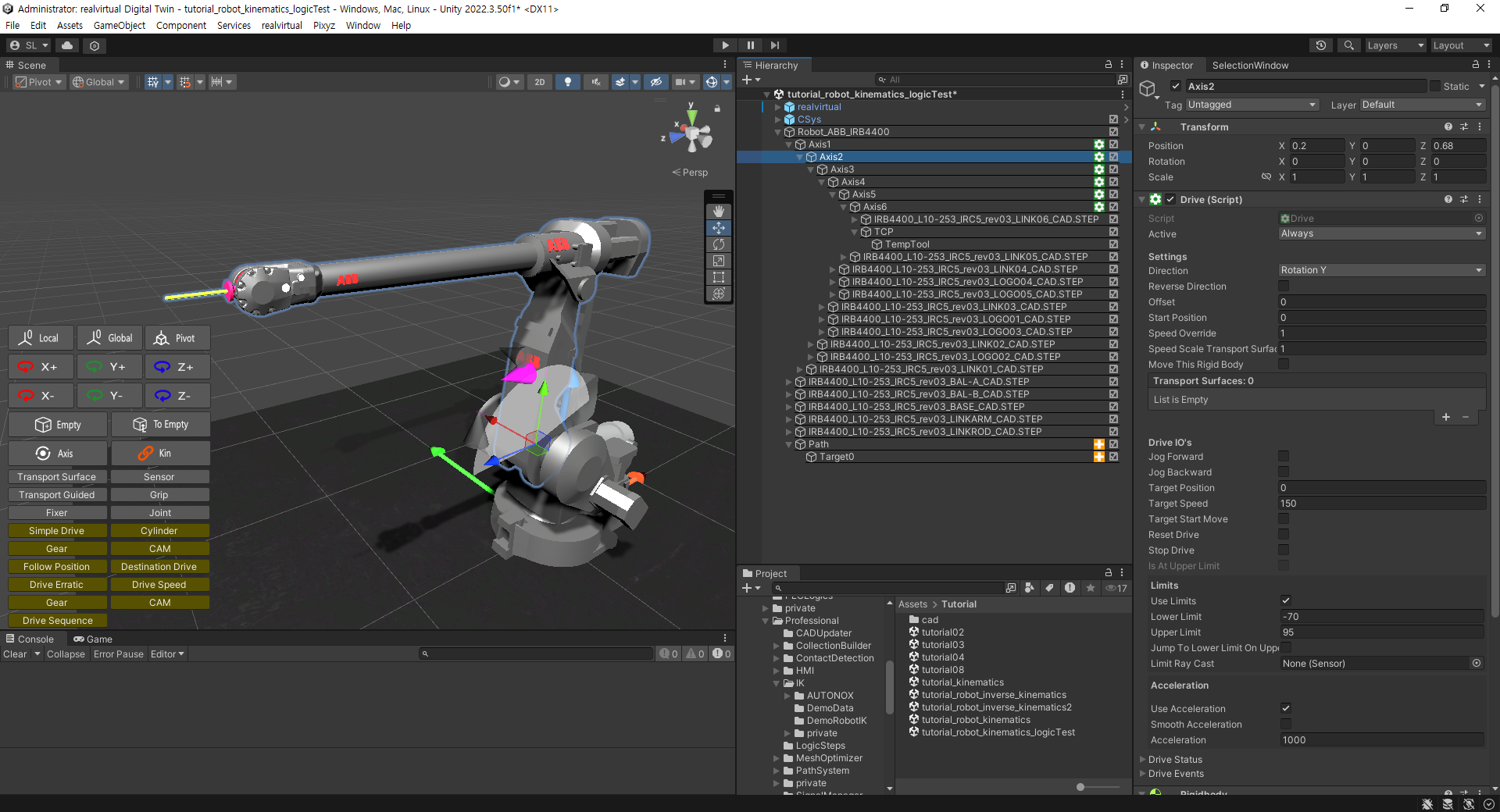This screenshot has width=1500, height=812.
Task: Enable Smooth Acceleration checkbox
Action: tap(1286, 725)
